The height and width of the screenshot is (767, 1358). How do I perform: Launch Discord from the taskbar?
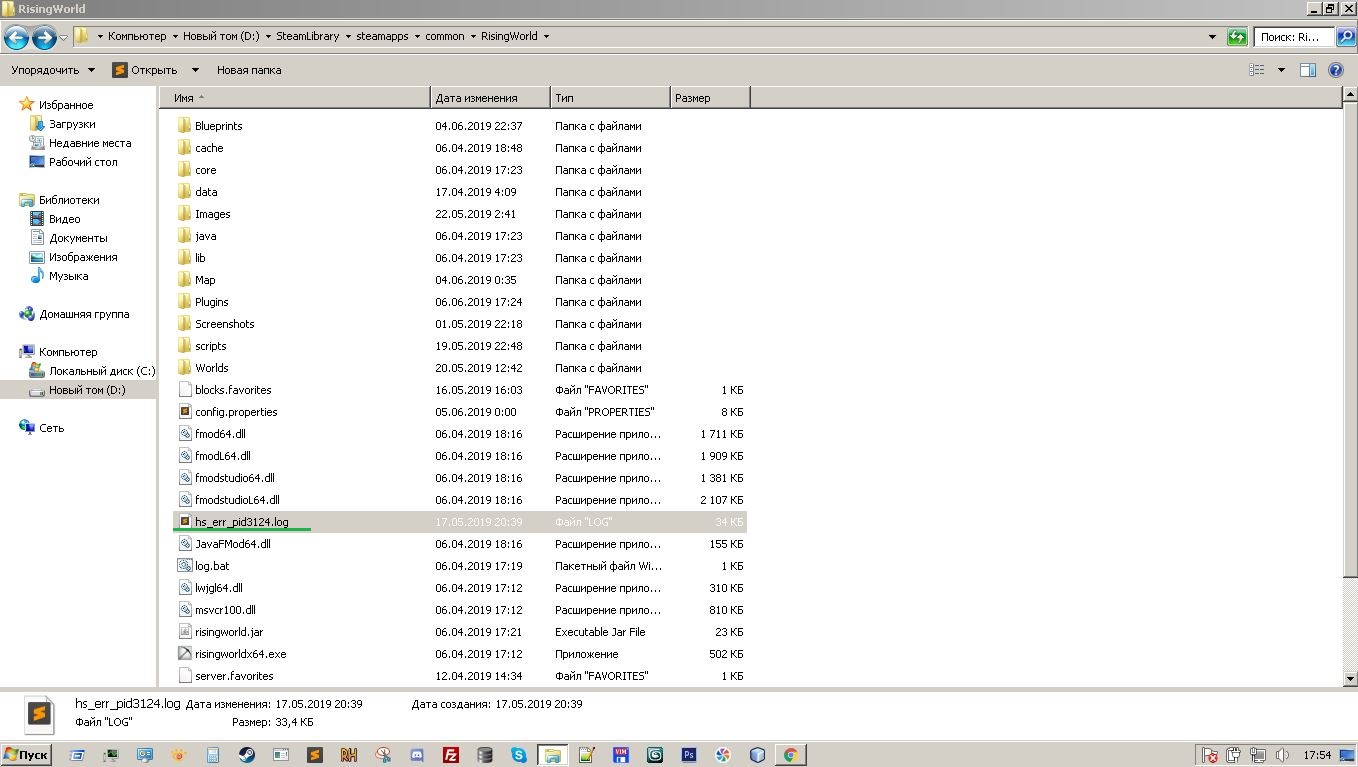(417, 755)
